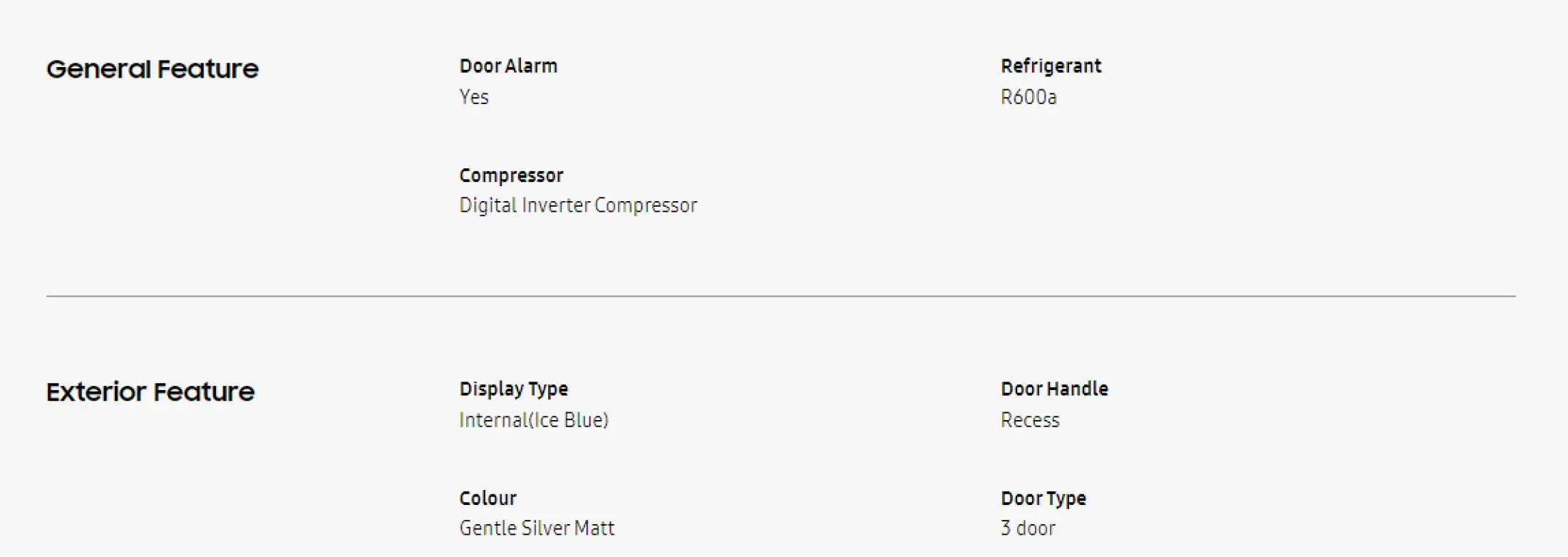
Task: Click the word Internal in display value
Action: click(492, 420)
